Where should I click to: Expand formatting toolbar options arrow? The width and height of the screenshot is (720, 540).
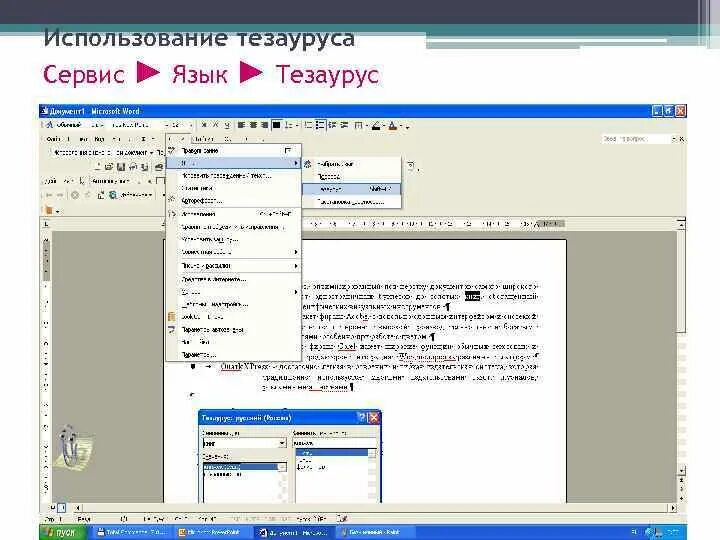coord(408,126)
